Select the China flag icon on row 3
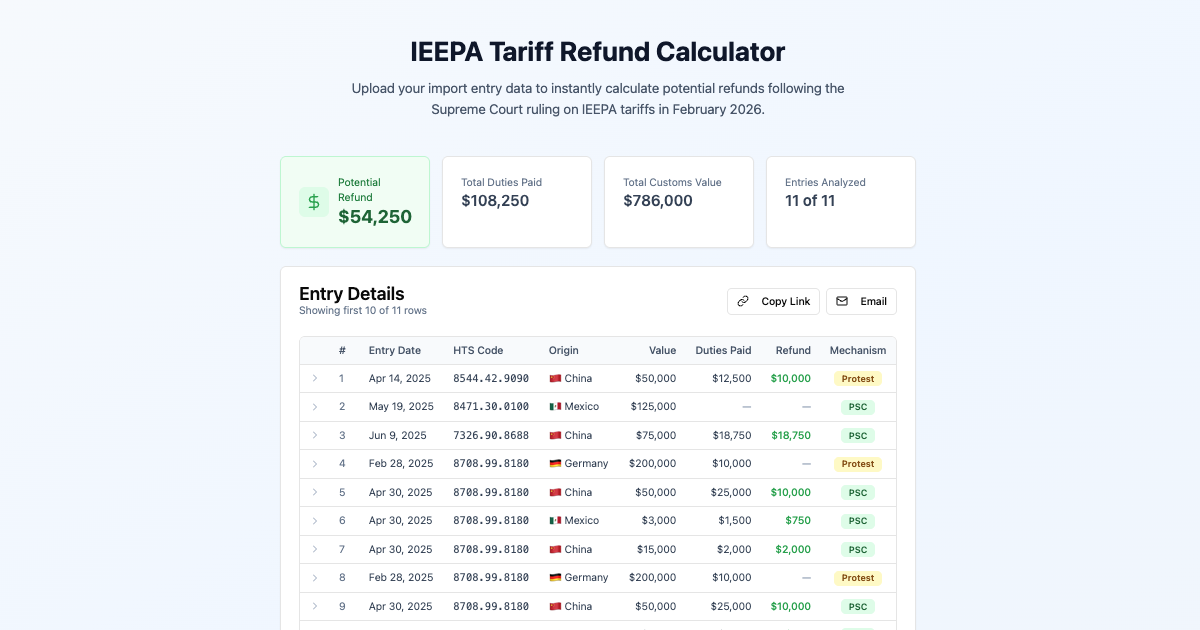The image size is (1200, 630). (553, 435)
